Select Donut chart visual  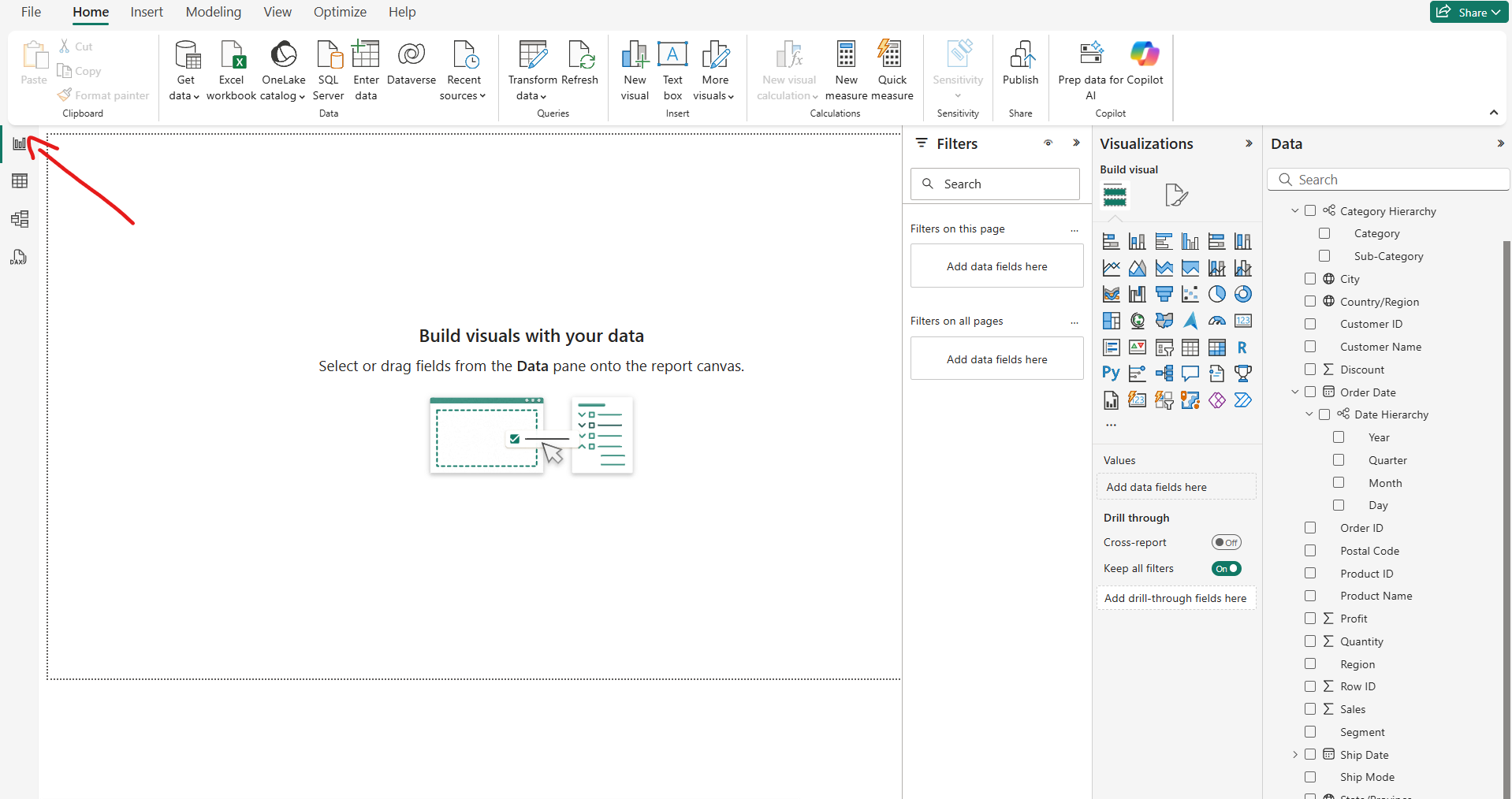coord(1243,294)
